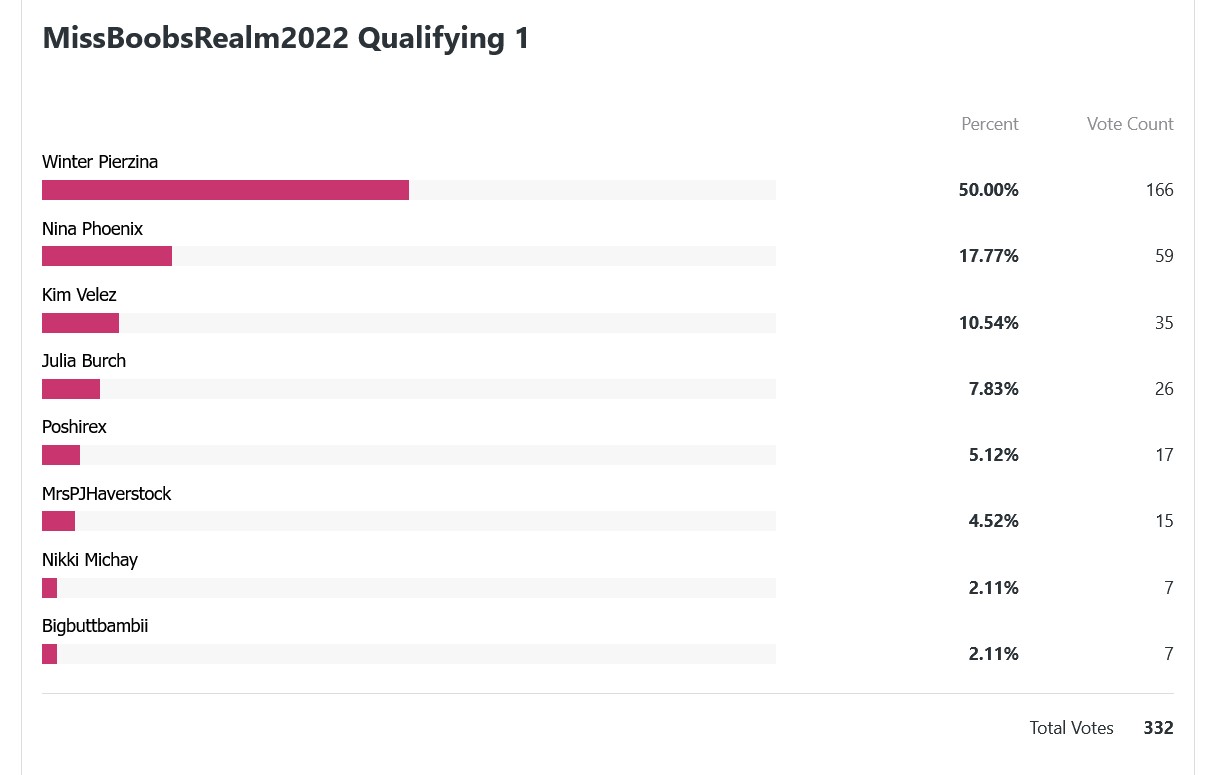The height and width of the screenshot is (775, 1211).
Task: Click the vote count 26
Action: [1164, 389]
